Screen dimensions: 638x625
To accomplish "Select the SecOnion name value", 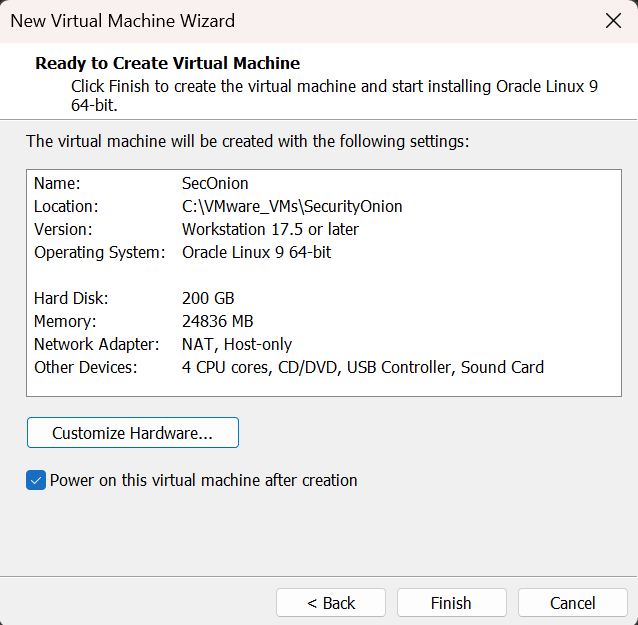I will pyautogui.click(x=215, y=184).
